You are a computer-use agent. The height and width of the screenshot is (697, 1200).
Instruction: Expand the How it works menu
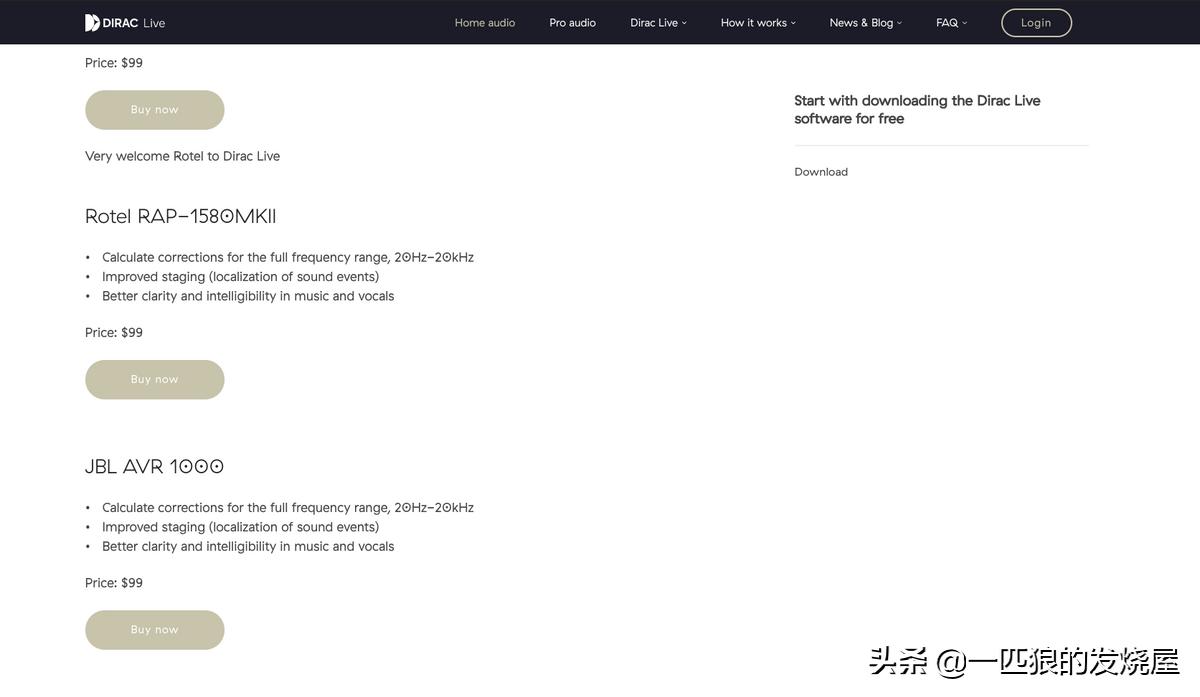758,23
